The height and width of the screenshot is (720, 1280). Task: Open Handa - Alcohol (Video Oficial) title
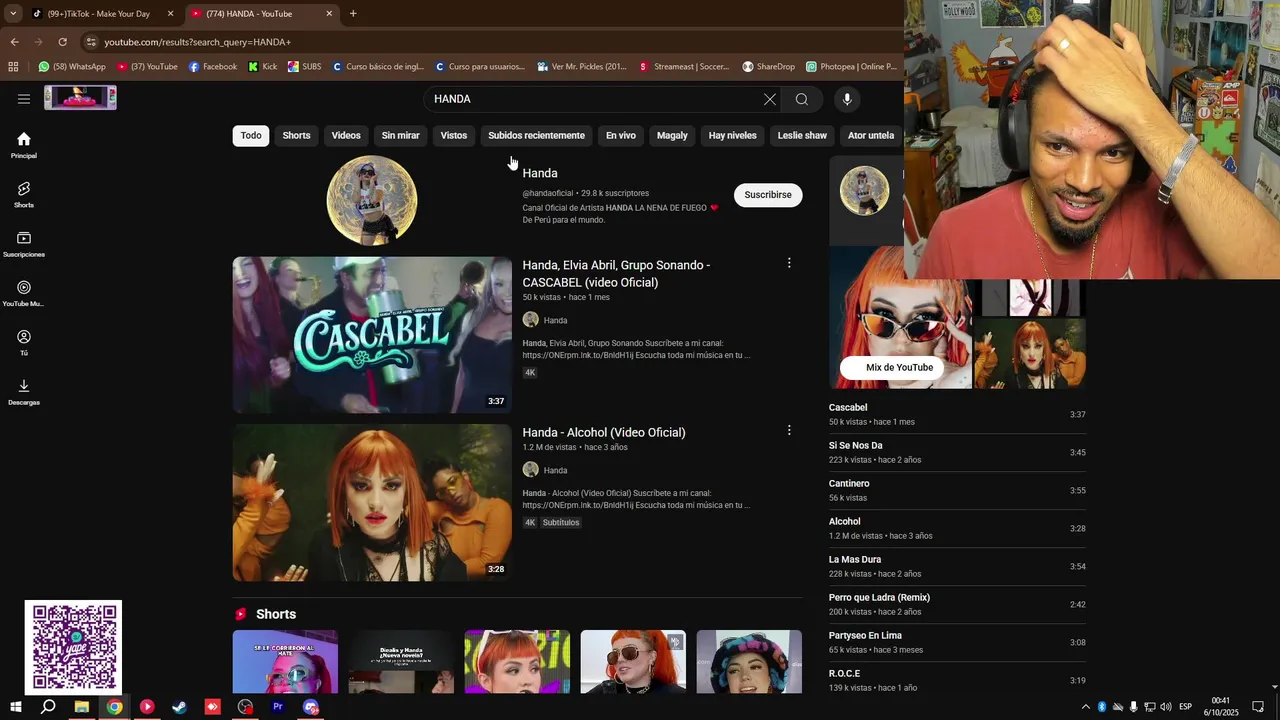click(604, 432)
